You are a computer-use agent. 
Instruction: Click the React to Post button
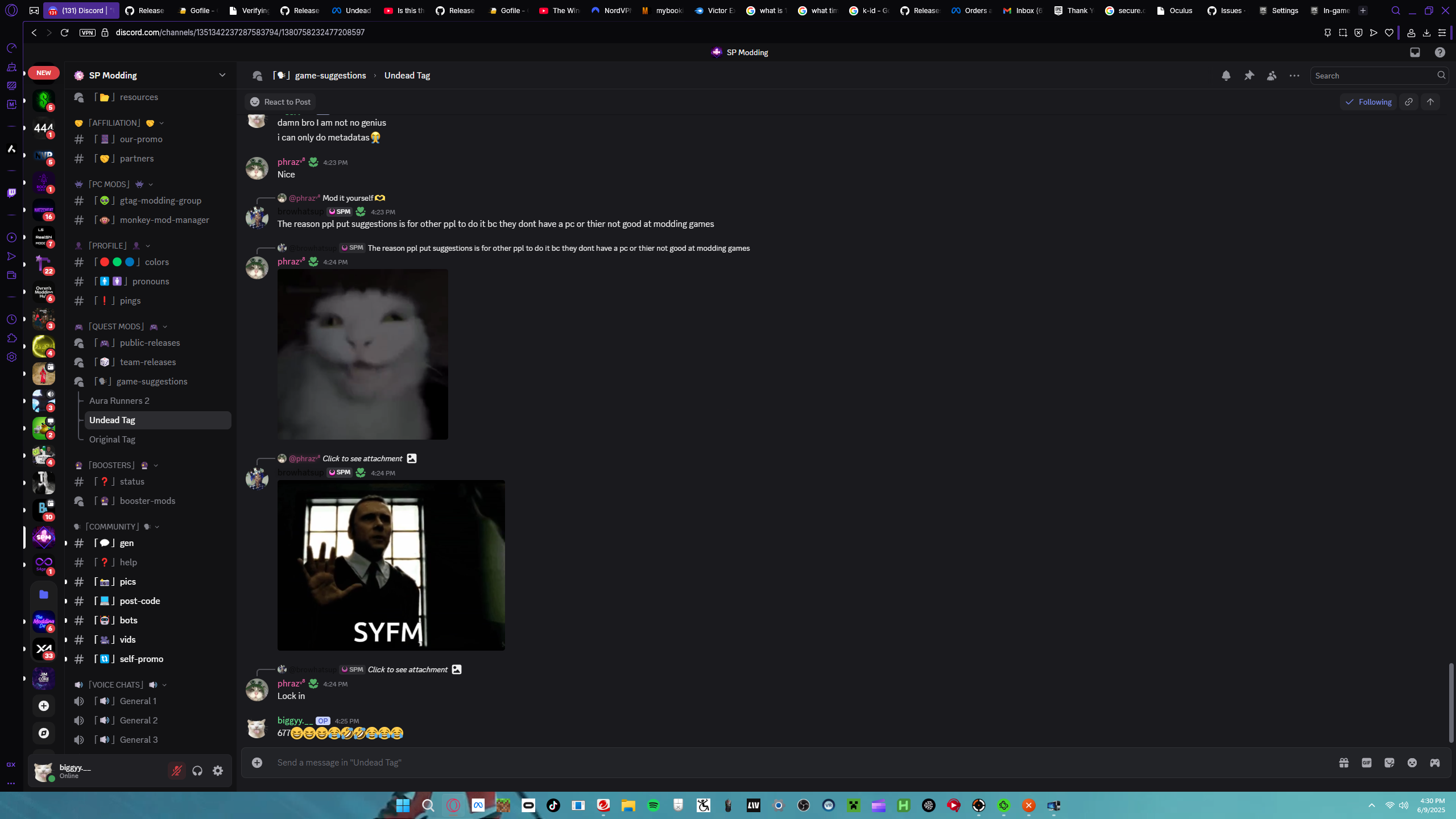[280, 102]
